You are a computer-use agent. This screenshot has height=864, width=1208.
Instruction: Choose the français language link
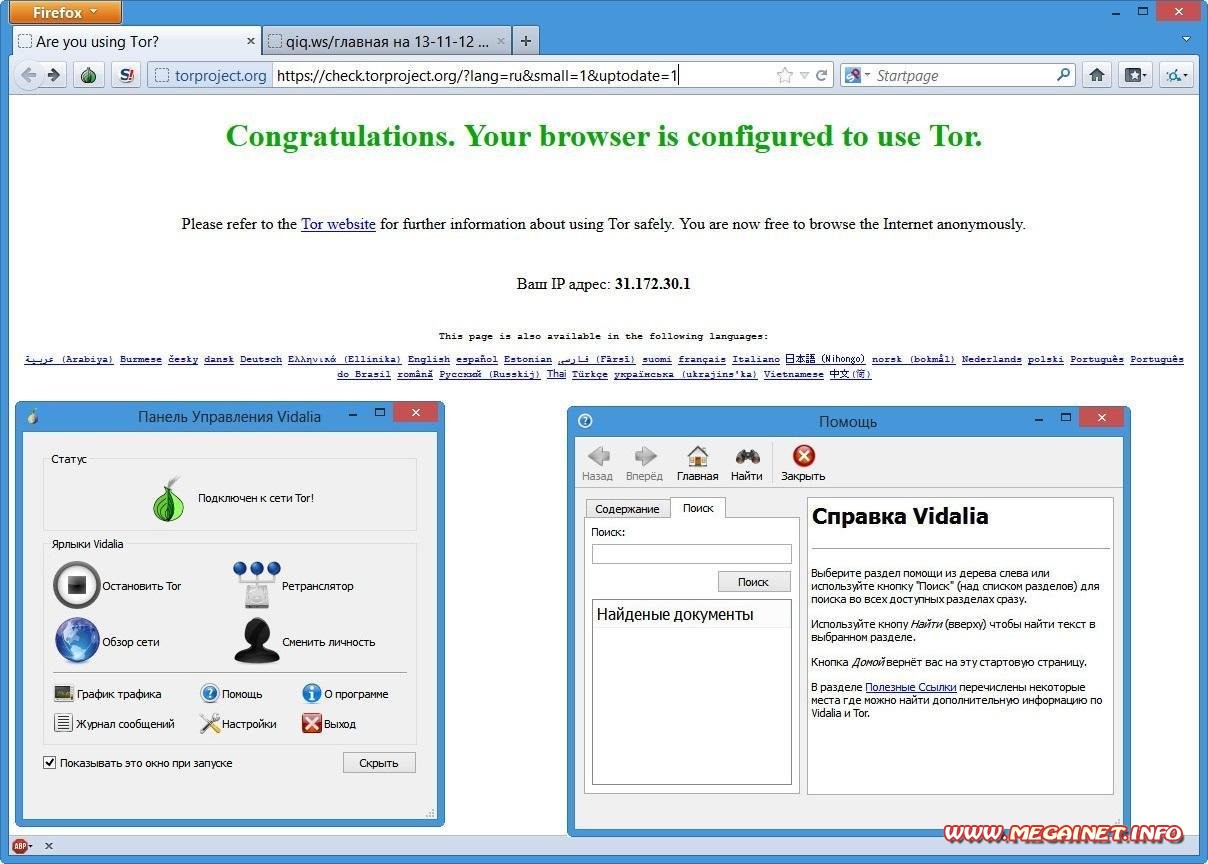tap(702, 359)
